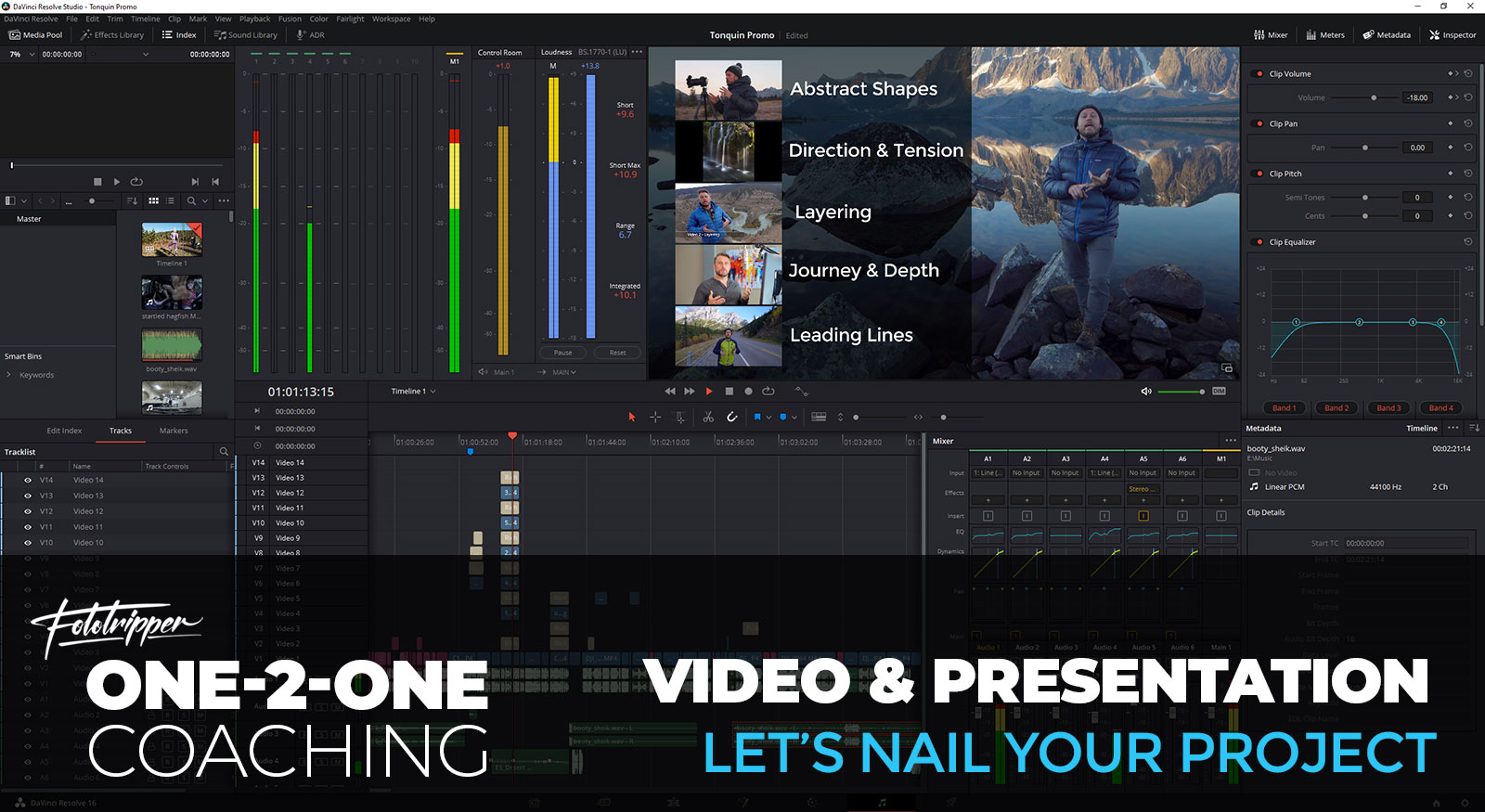
Task: Click the Band 1 equalizer button
Action: tap(1285, 407)
